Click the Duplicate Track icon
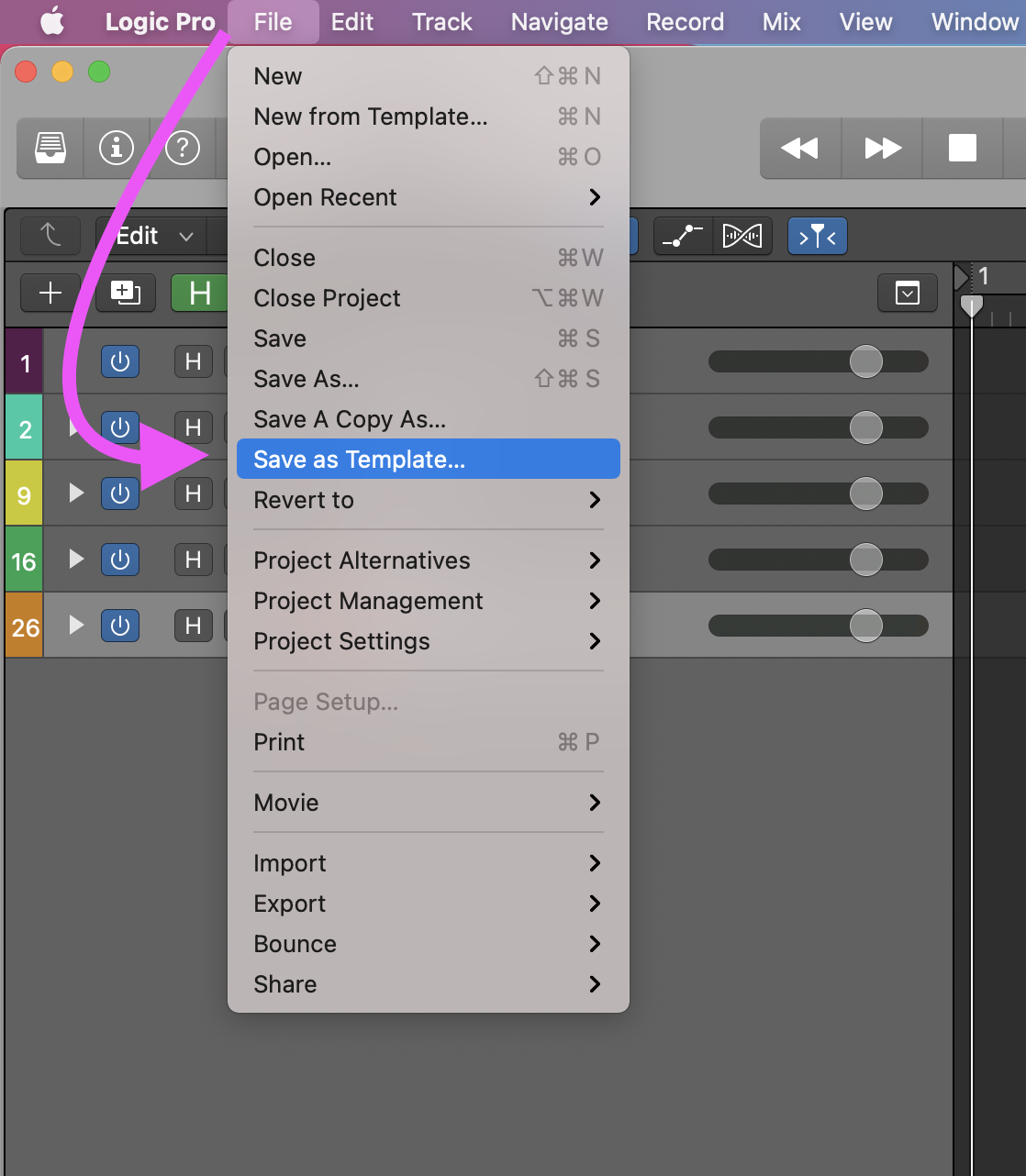 pos(126,293)
